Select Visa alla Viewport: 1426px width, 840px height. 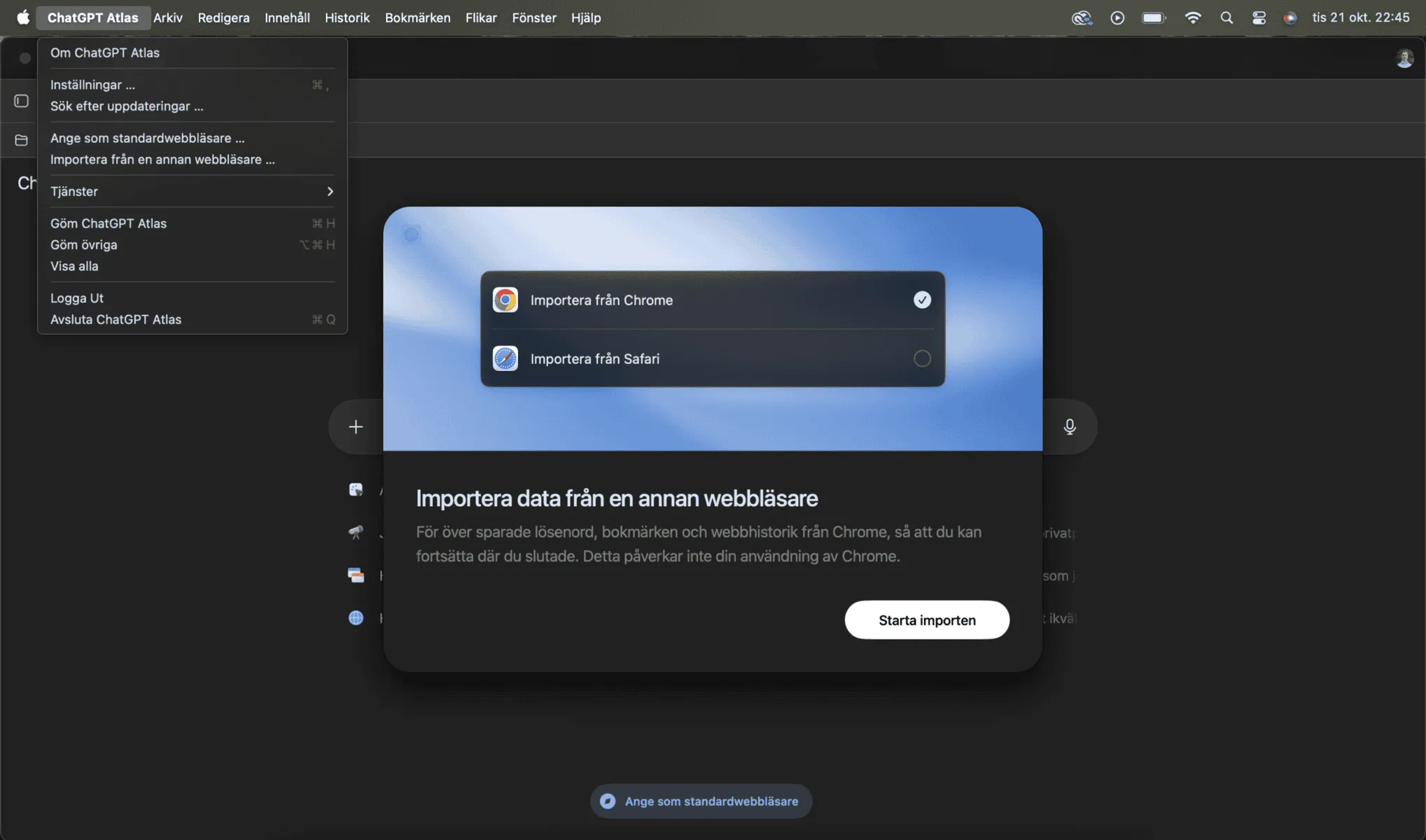pyautogui.click(x=193, y=266)
